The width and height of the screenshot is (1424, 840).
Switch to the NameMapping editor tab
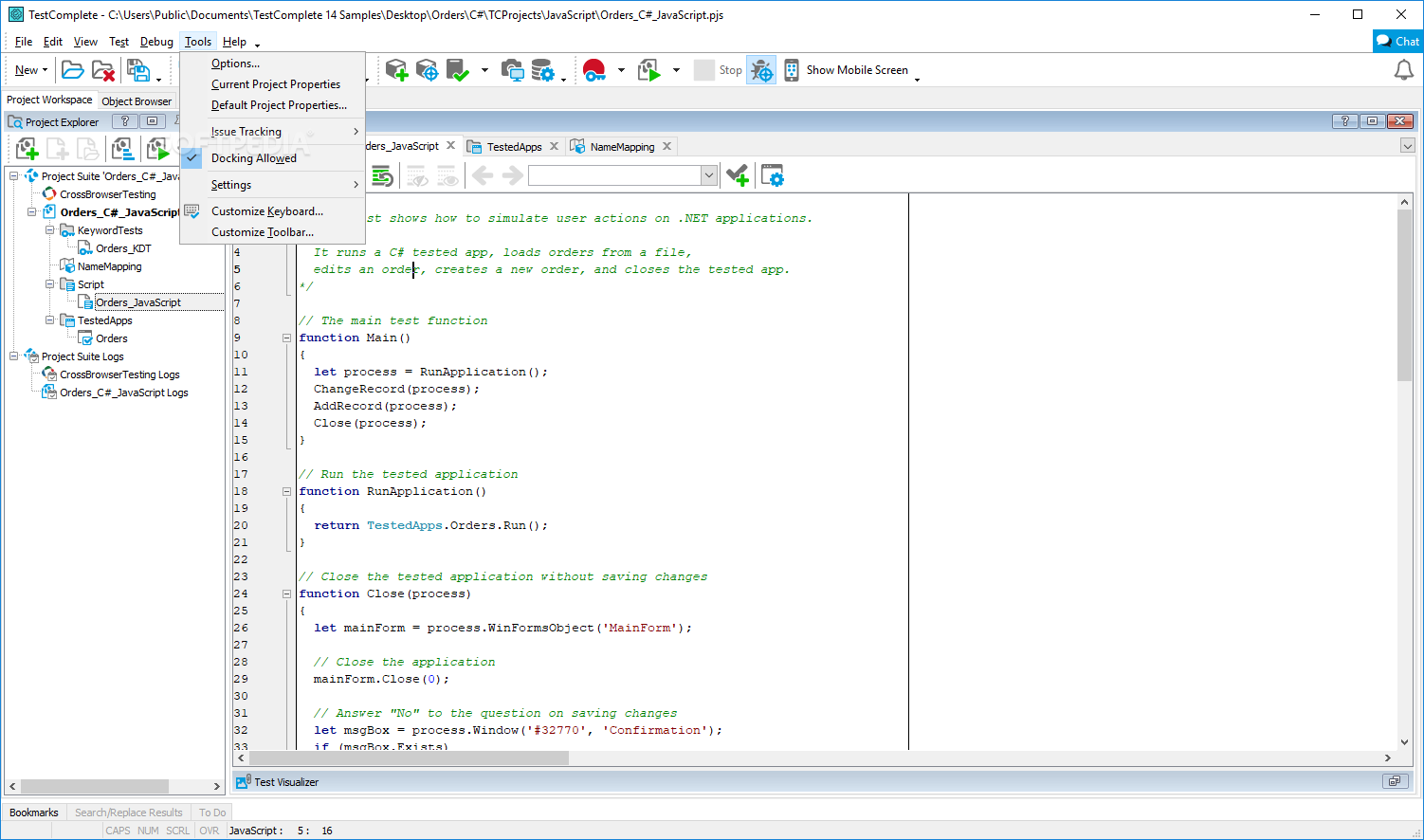(622, 147)
